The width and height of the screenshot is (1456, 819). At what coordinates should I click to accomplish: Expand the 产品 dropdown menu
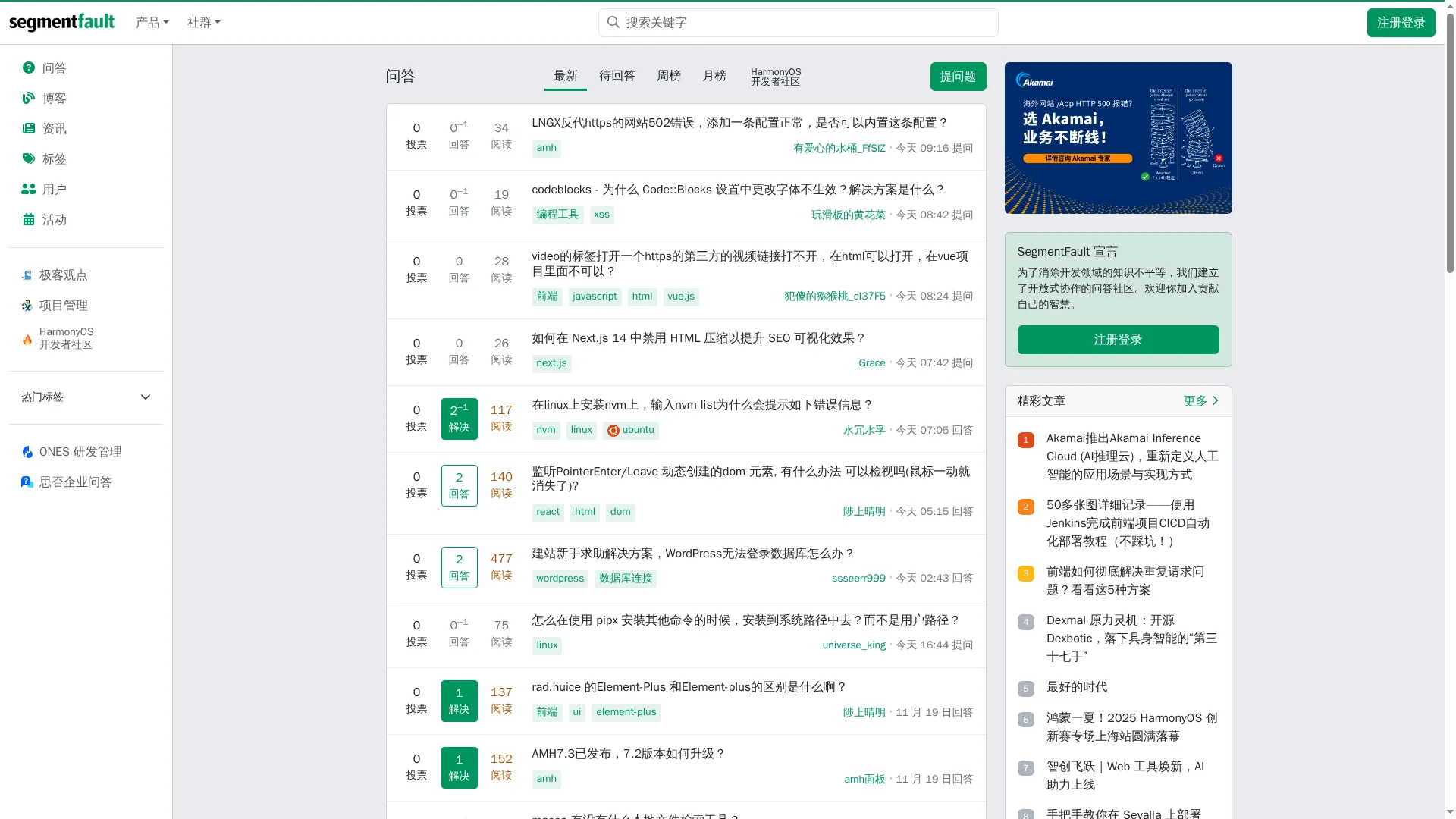tap(152, 22)
